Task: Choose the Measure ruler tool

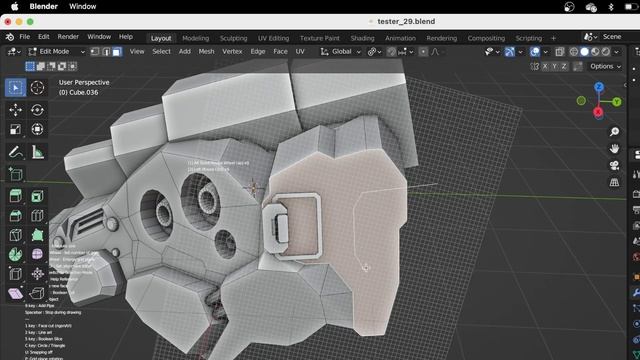Action: point(37,152)
